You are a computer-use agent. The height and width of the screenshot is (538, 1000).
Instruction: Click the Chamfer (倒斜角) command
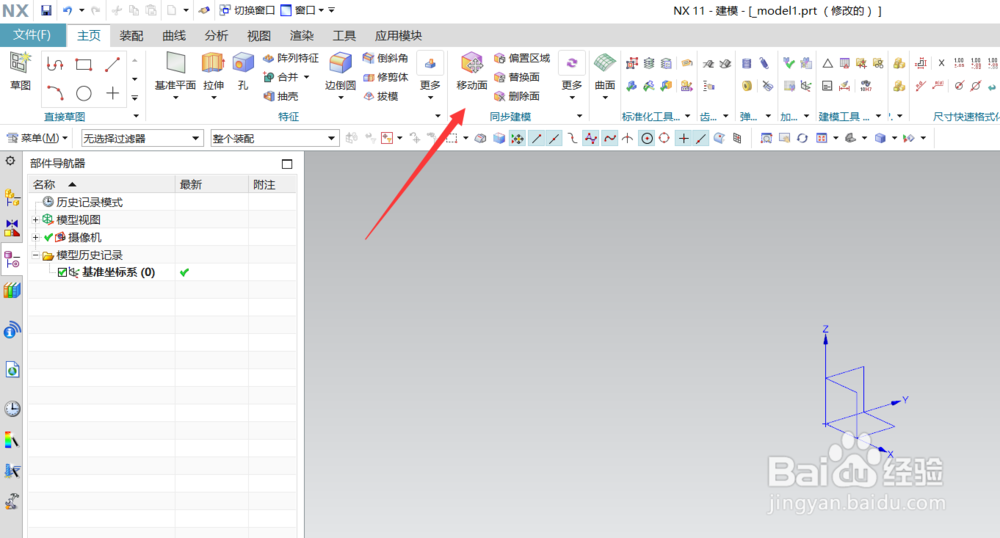[x=385, y=58]
